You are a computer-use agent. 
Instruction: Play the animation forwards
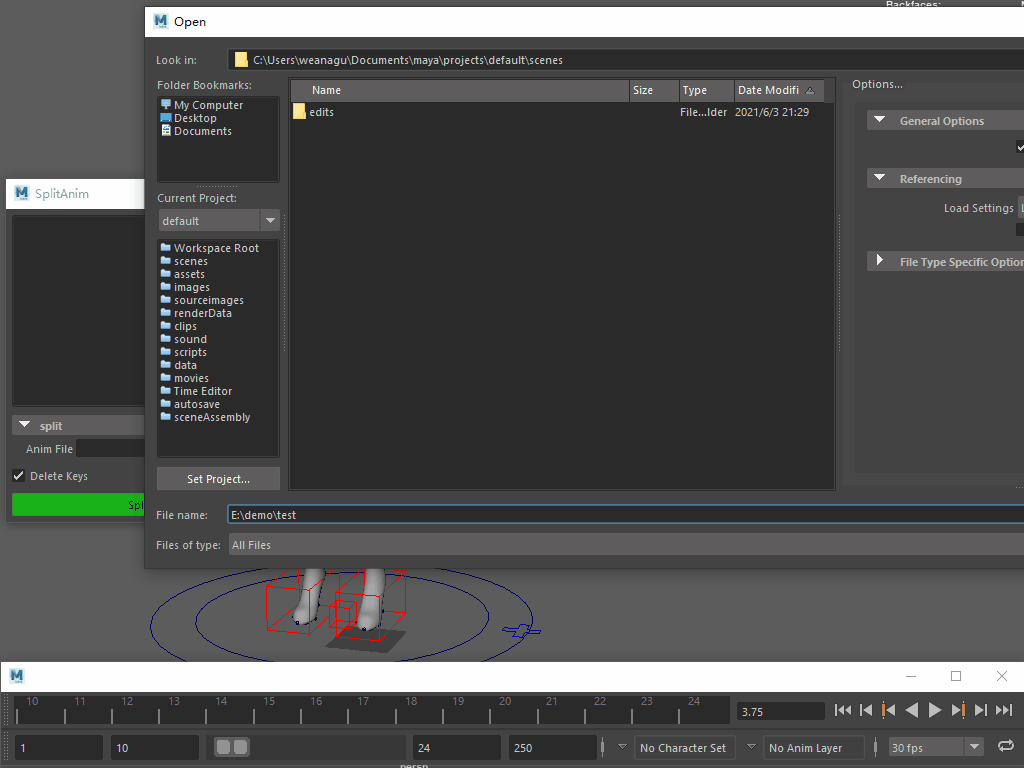click(x=935, y=710)
